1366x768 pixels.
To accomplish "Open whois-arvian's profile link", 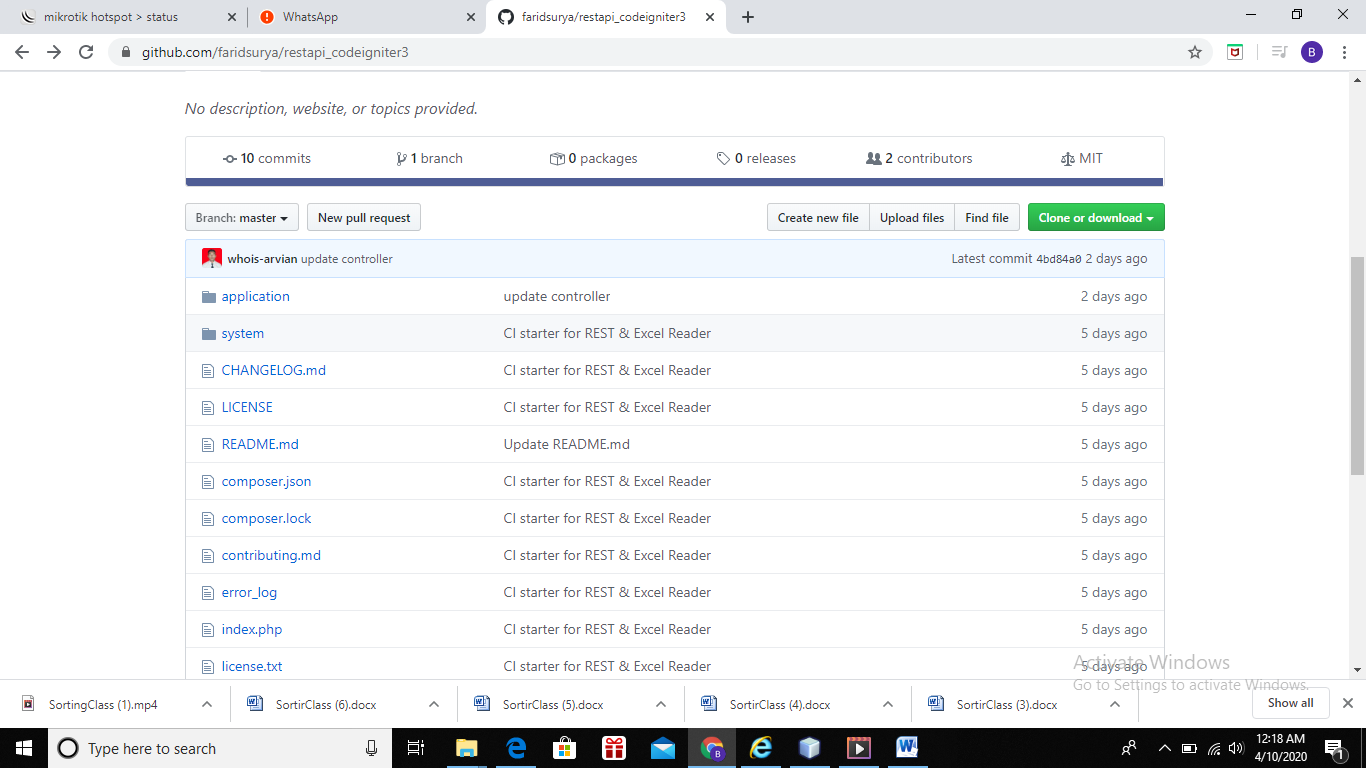I will click(x=262, y=259).
